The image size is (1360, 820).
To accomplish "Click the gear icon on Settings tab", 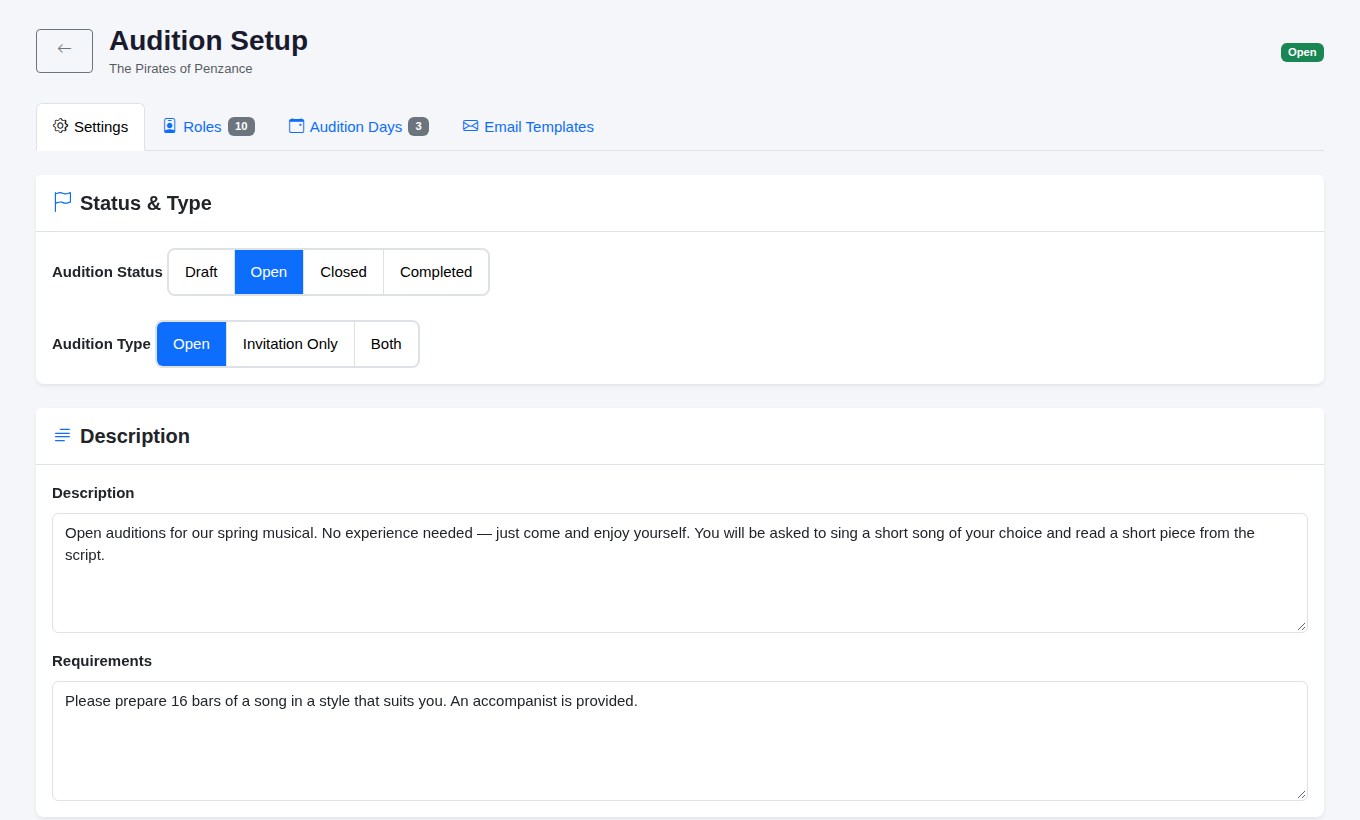I will point(60,126).
